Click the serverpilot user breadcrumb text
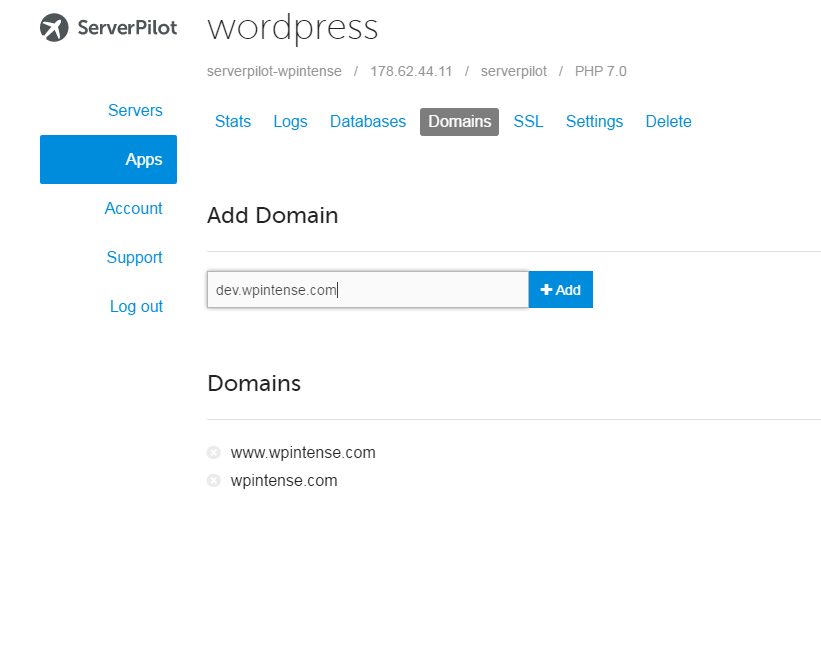 coord(514,71)
